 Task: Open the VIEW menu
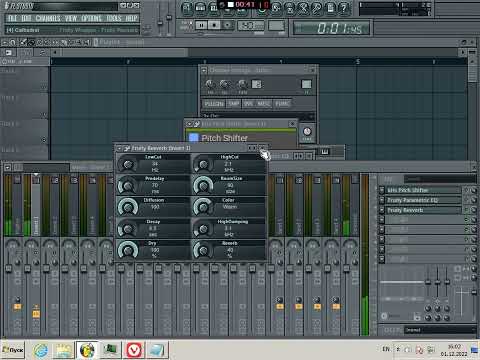click(71, 18)
